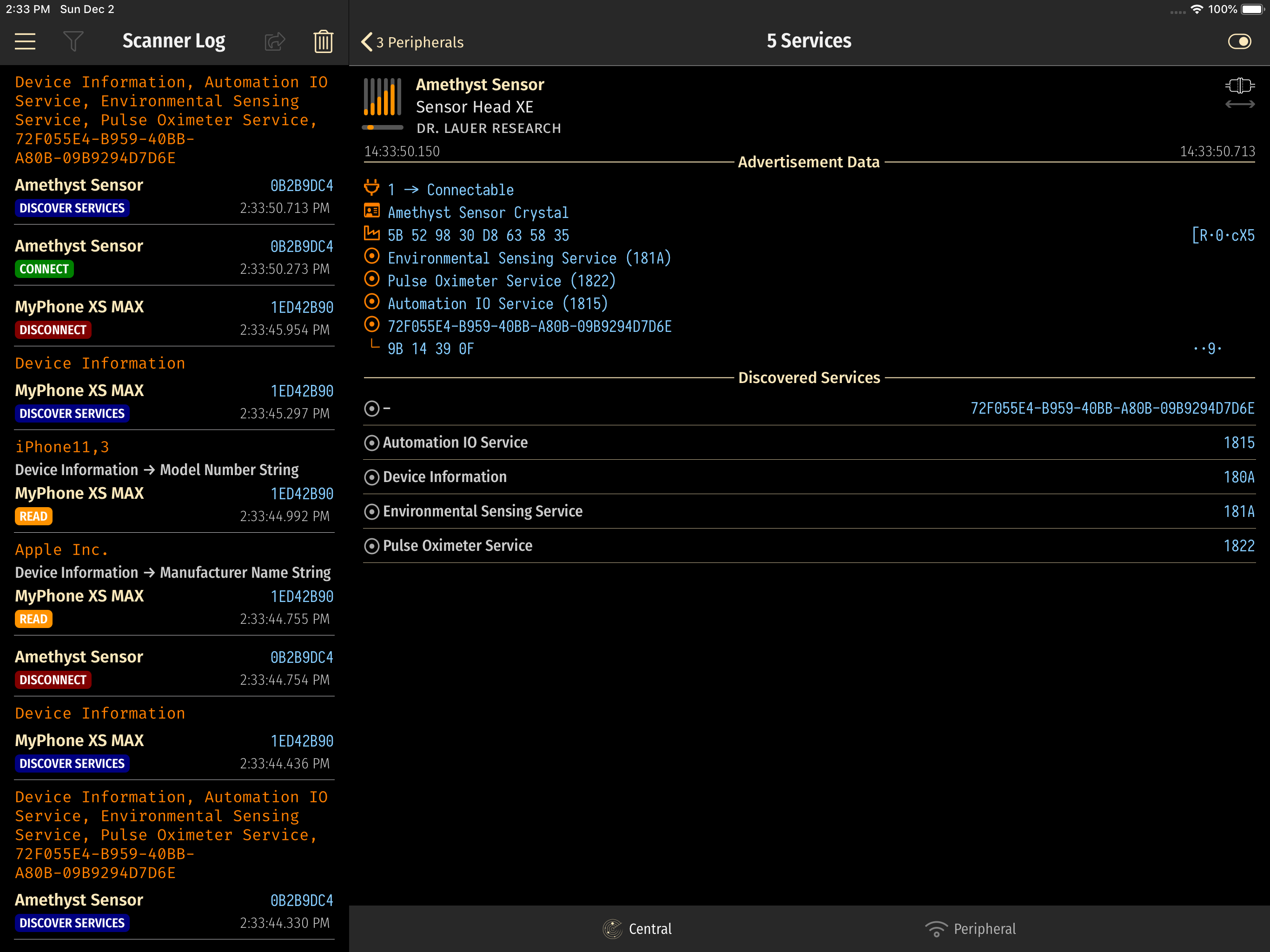Tap the filter funnel icon
This screenshot has width=1270, height=952.
pos(73,41)
